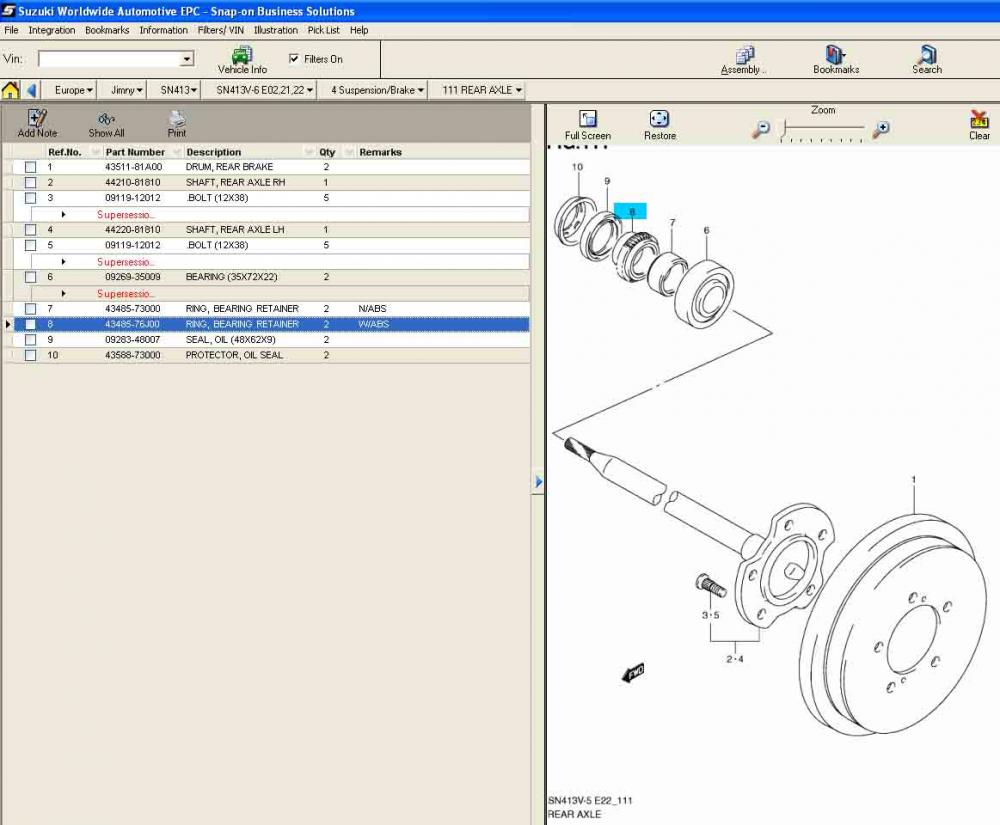The height and width of the screenshot is (825, 1000).
Task: Click the Zoom slider track
Action: [823, 129]
